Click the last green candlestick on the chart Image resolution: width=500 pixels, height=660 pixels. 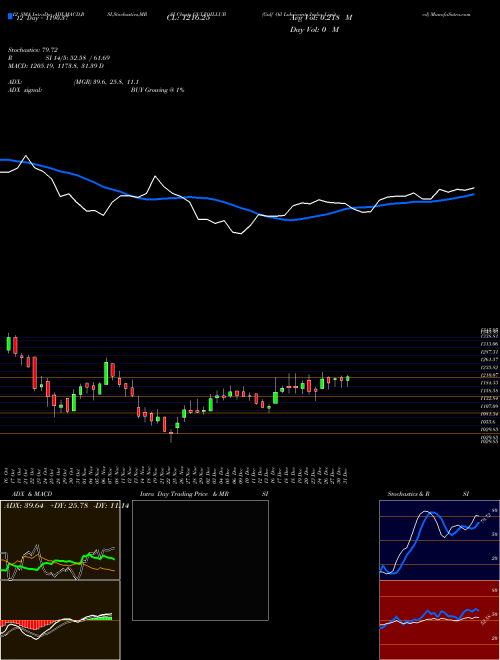point(348,380)
